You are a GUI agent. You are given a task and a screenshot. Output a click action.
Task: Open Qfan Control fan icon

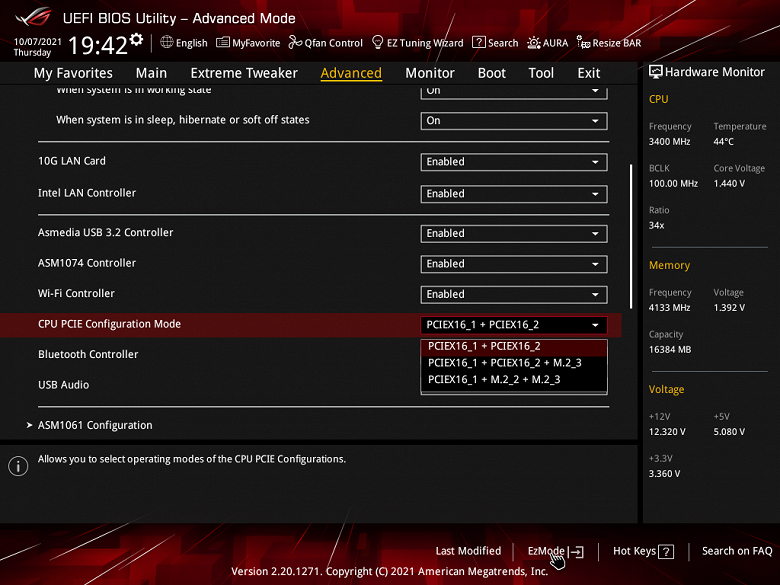[x=295, y=43]
